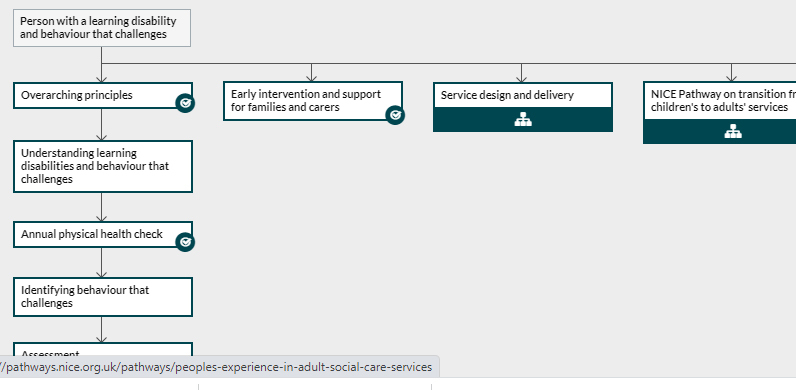Click the arrowhead pointing into NICE Pathway on transition
Viewport: 796px width, 390px height.
(x=732, y=77)
